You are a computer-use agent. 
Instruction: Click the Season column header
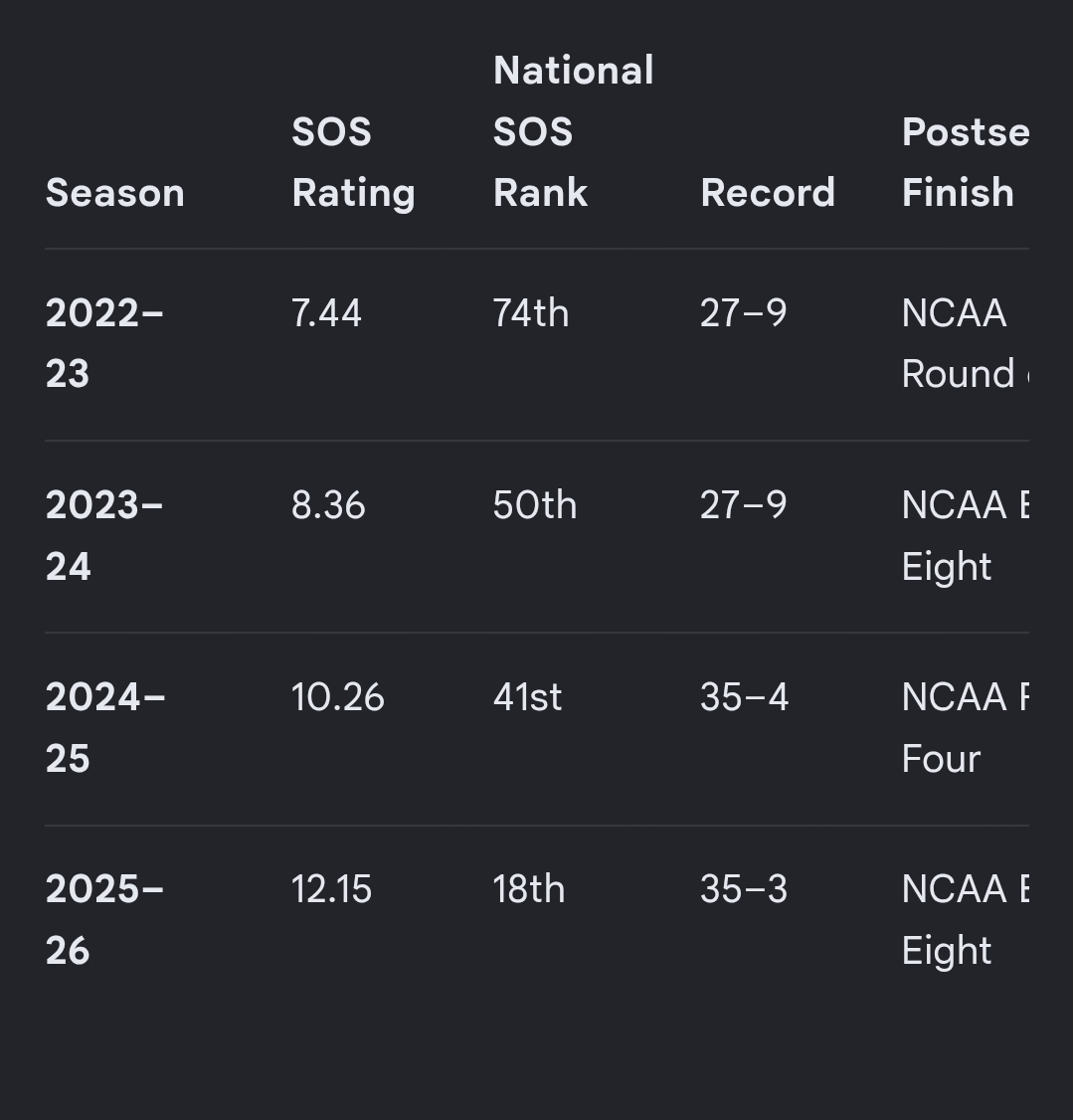115,193
